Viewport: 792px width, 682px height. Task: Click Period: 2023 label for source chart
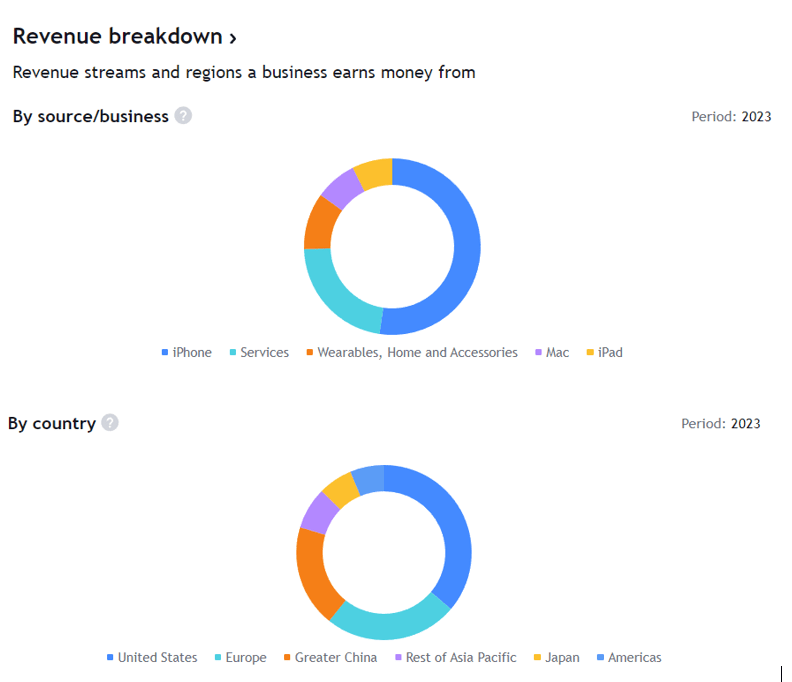731,116
